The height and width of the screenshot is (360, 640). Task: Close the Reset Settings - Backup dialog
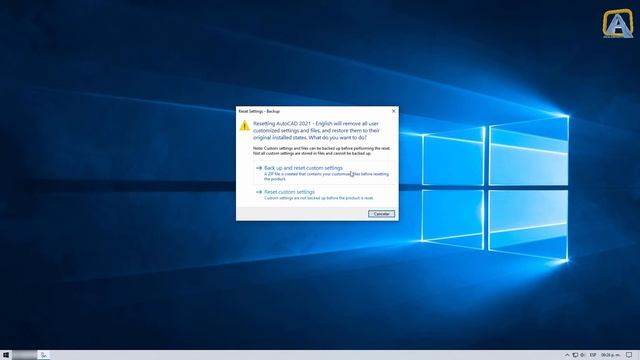point(393,111)
